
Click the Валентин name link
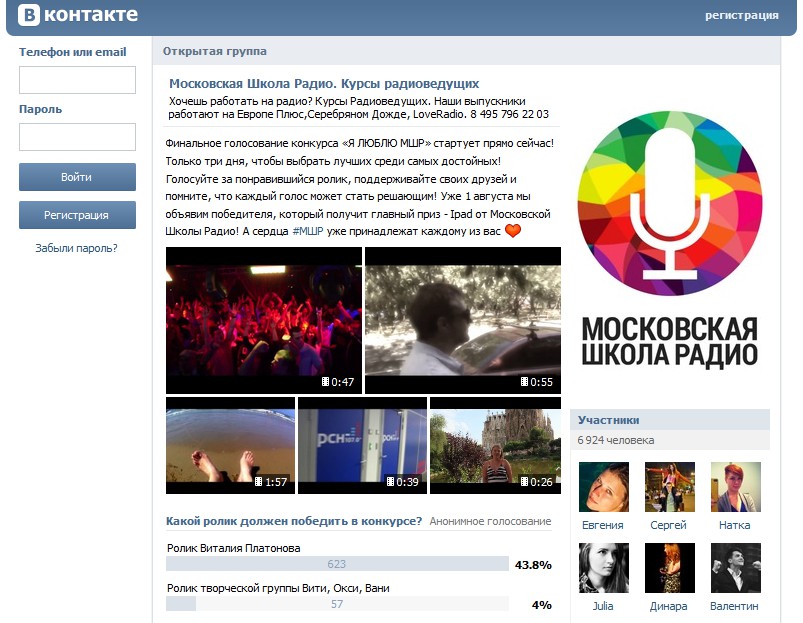[734, 606]
